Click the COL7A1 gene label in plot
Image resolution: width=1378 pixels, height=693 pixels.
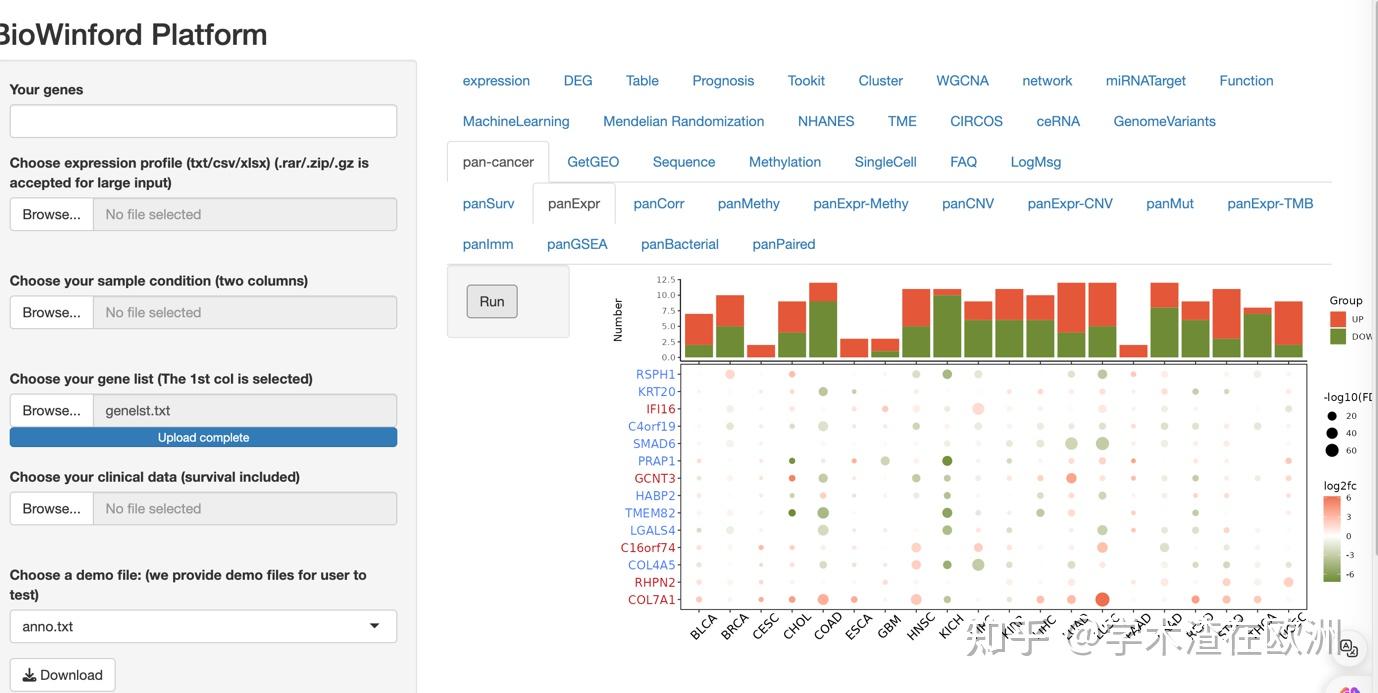(x=651, y=600)
